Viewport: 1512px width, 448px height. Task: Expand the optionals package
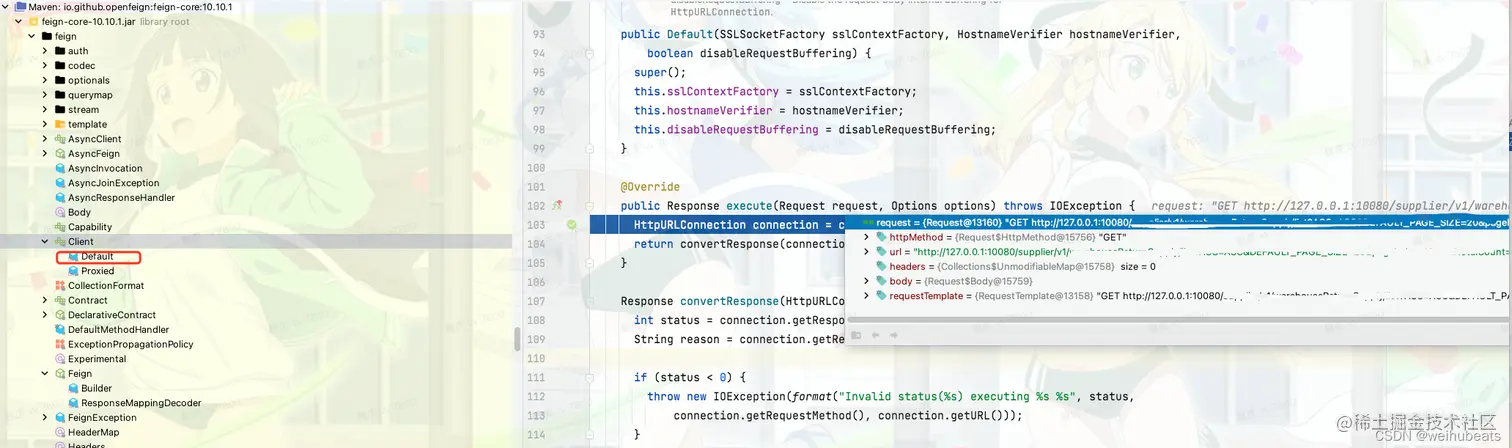45,80
